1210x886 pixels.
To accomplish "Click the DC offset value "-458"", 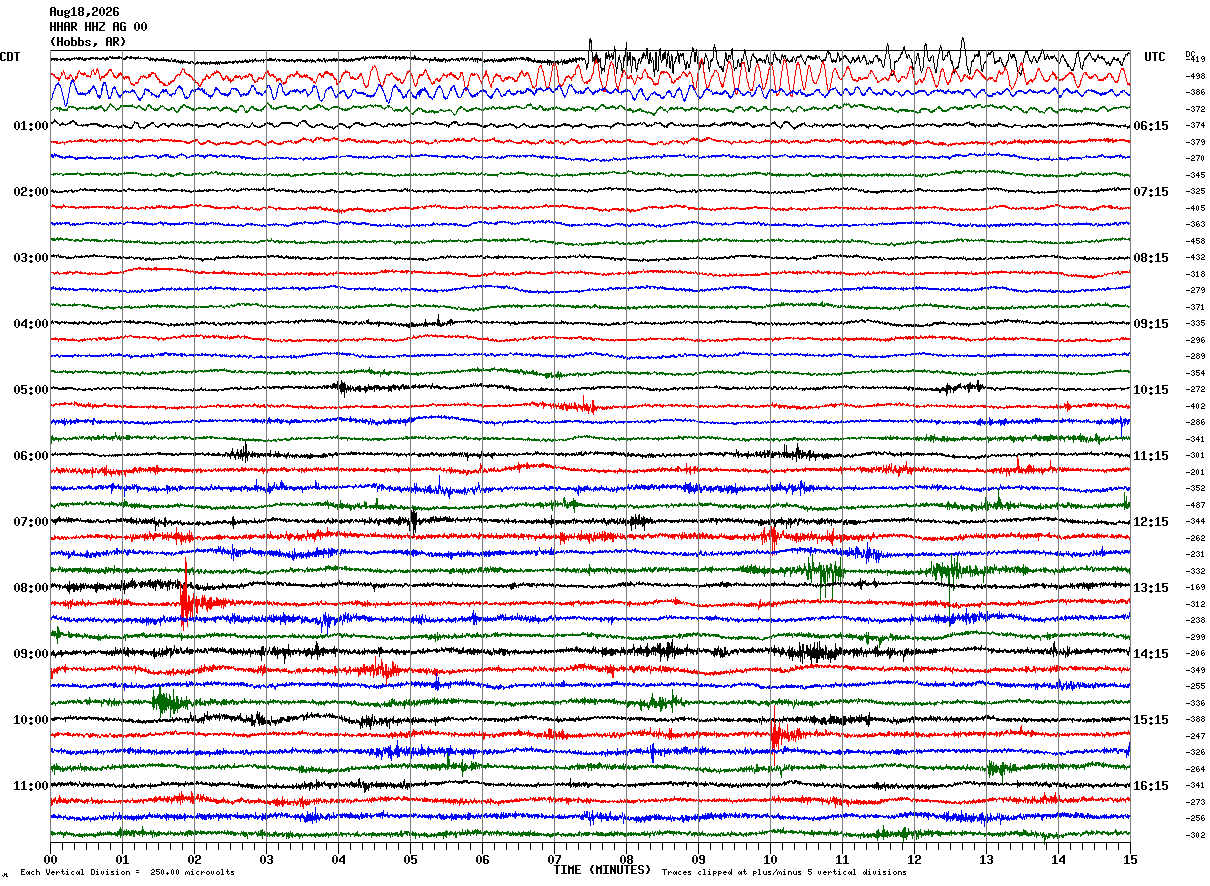I will click(1195, 241).
